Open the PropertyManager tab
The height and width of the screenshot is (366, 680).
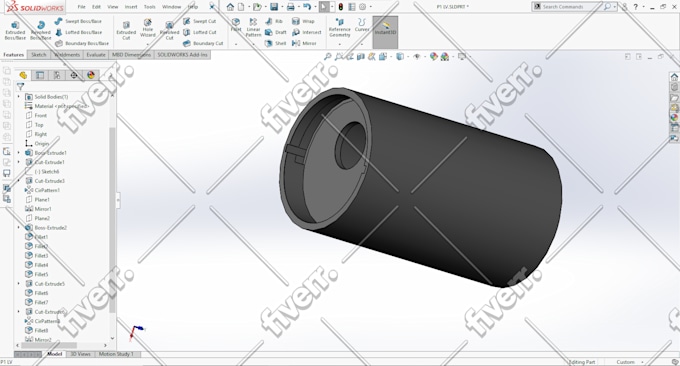coord(40,75)
